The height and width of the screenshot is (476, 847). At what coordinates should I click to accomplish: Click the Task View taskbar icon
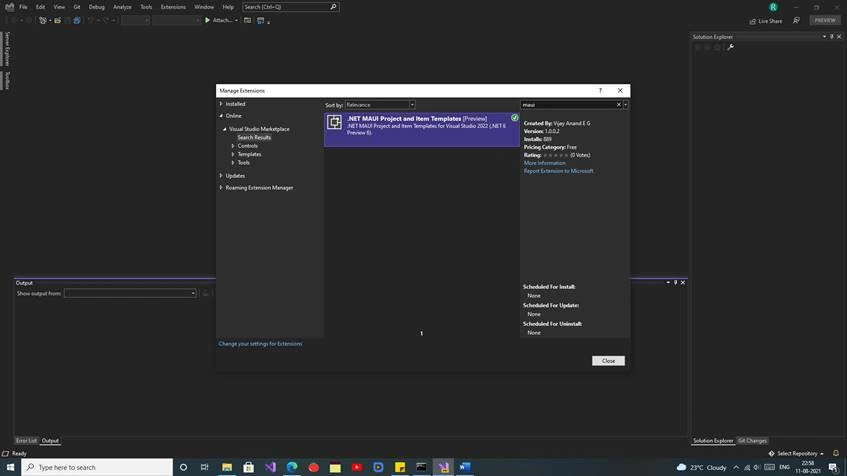click(204, 467)
